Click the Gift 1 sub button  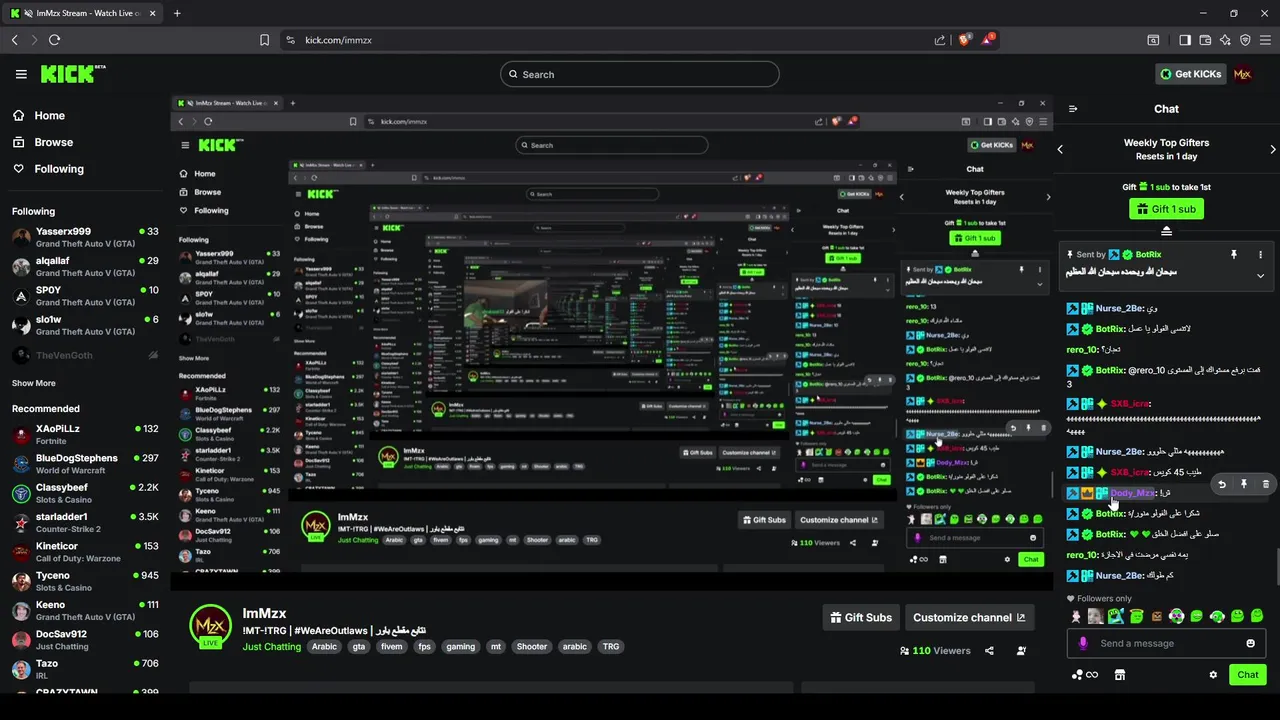coord(1166,209)
